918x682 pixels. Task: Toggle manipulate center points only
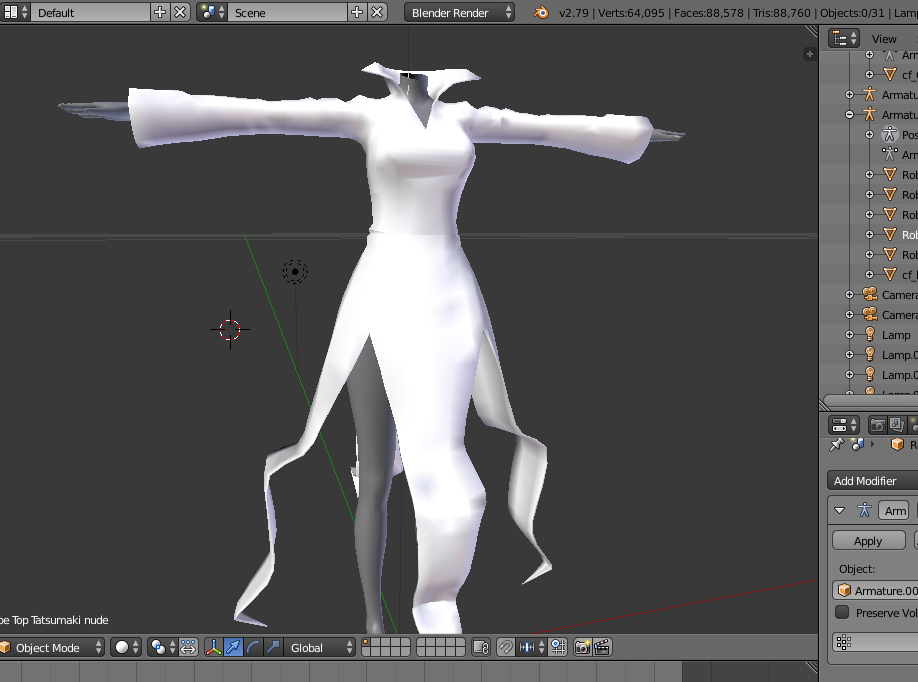[x=188, y=647]
